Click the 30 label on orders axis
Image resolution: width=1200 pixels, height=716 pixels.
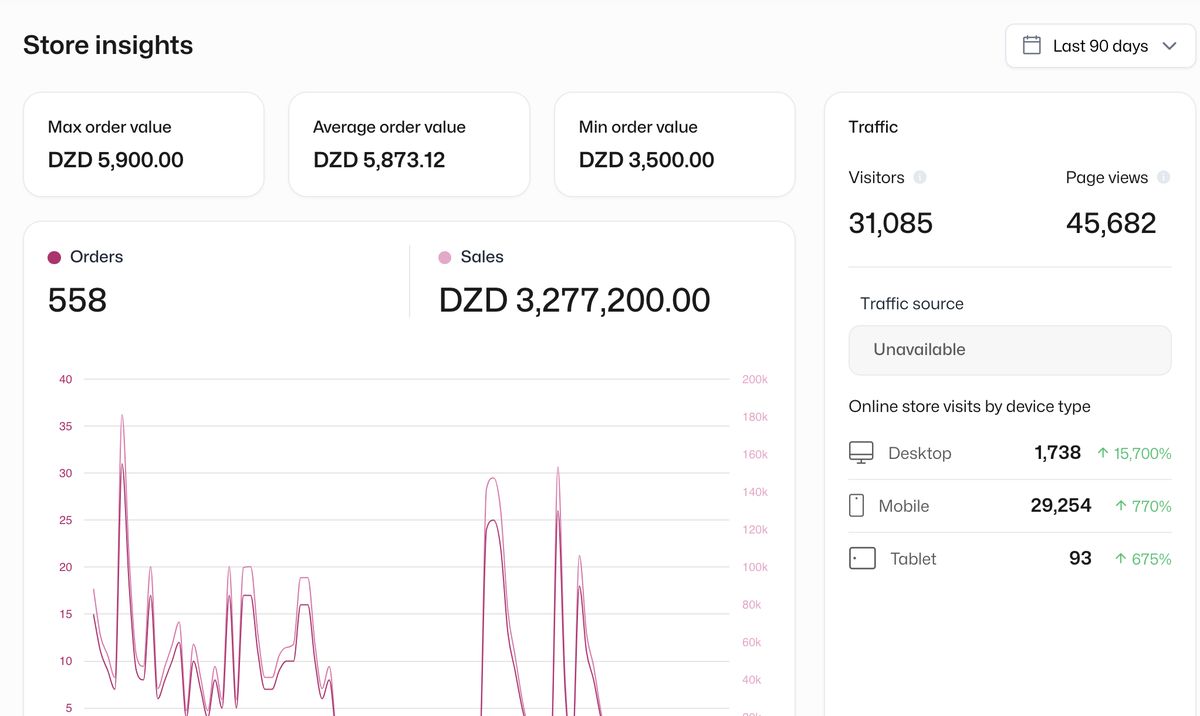[x=65, y=473]
